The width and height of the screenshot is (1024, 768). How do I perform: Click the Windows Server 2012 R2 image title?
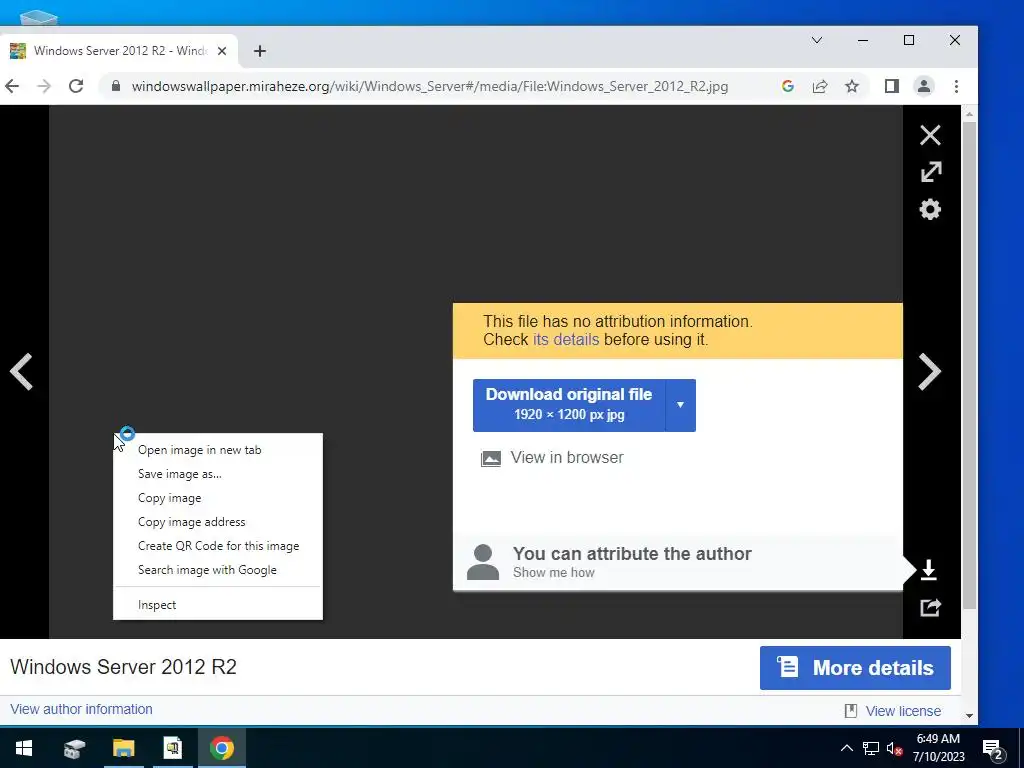[123, 667]
